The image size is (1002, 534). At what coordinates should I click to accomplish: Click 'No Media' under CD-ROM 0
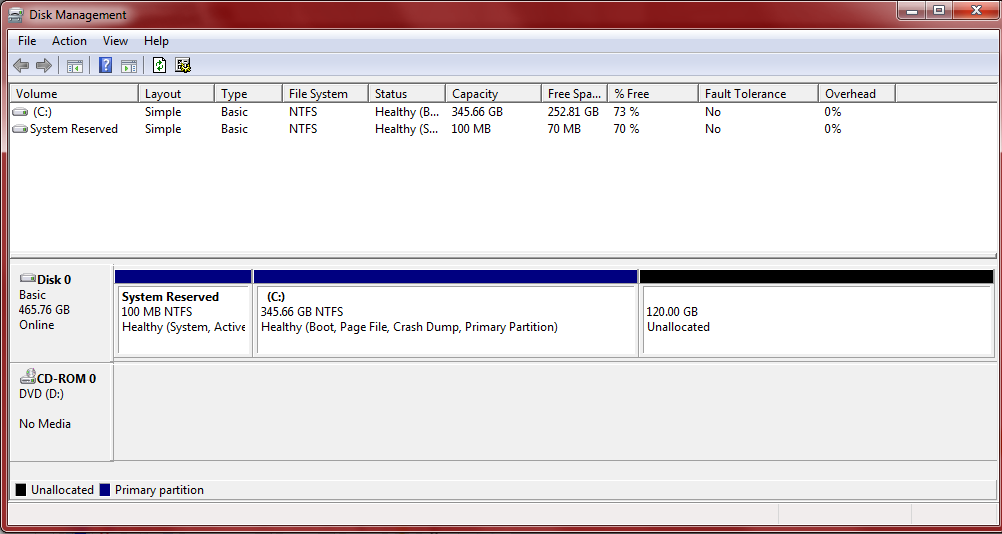click(45, 424)
